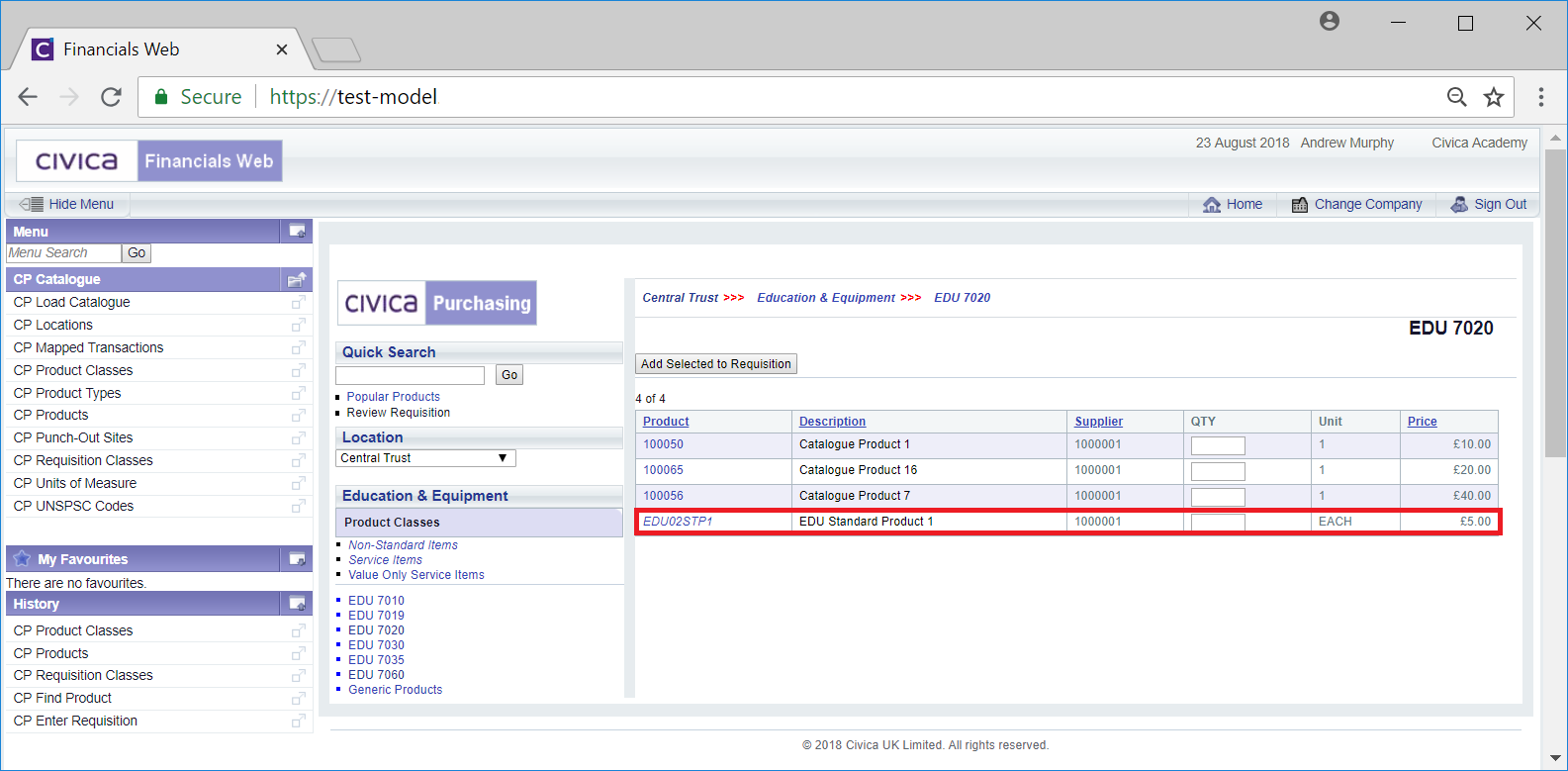The height and width of the screenshot is (771, 1568).
Task: Click the Hide Menu arrow icon
Action: click(x=32, y=204)
